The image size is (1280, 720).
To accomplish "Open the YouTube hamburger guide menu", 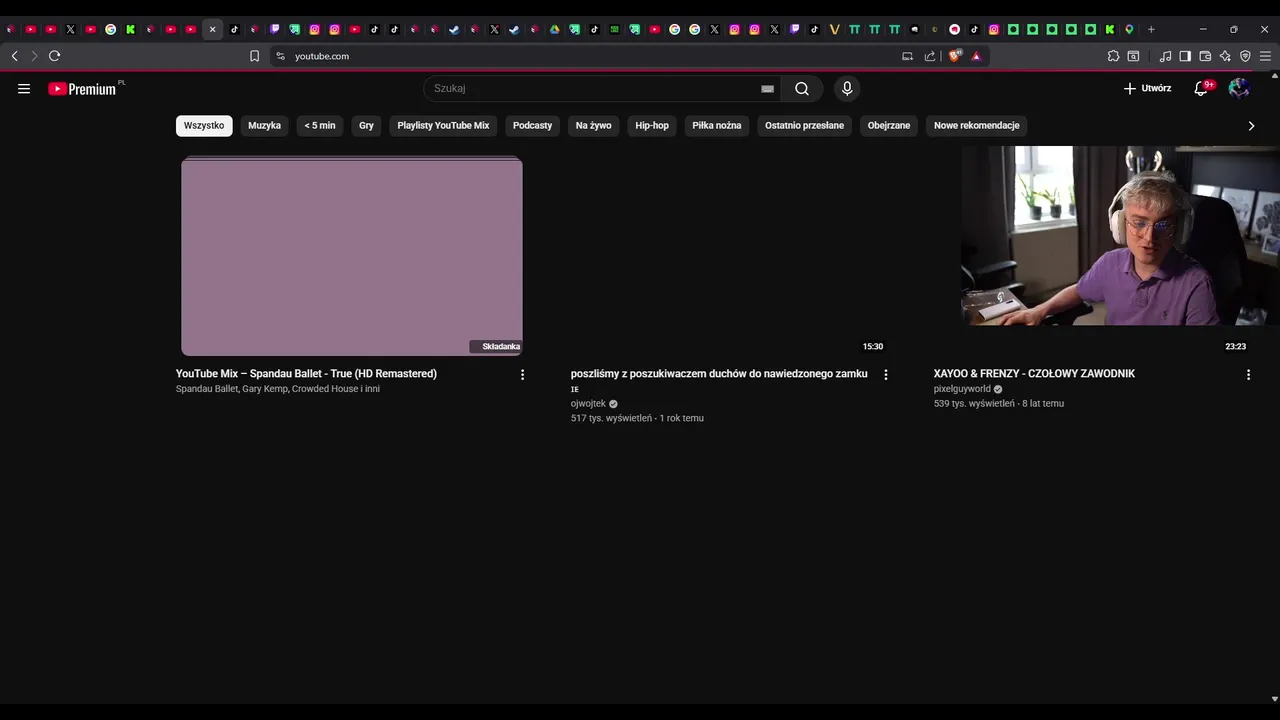I will (24, 89).
